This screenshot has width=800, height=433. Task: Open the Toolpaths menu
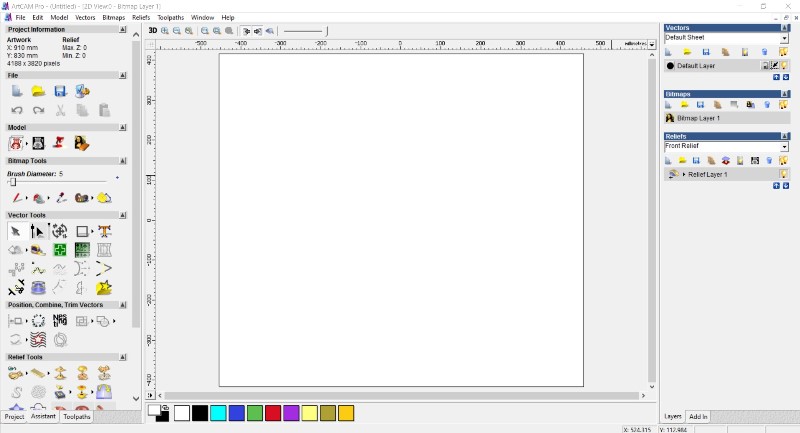point(170,17)
